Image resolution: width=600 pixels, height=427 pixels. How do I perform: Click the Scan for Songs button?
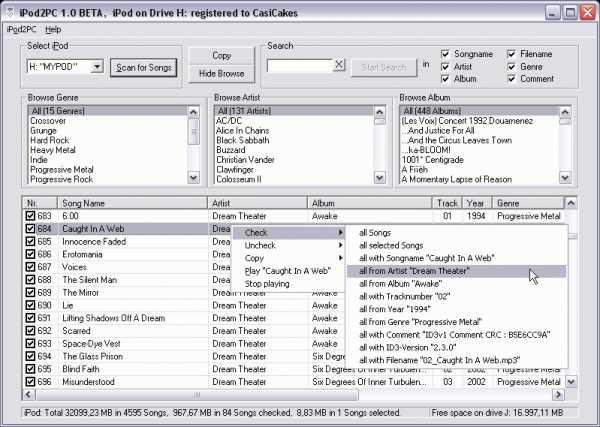pyautogui.click(x=143, y=68)
